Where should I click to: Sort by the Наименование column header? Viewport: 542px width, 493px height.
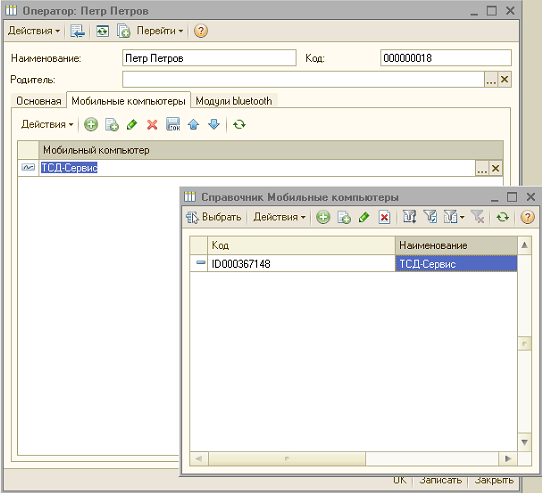click(x=456, y=245)
